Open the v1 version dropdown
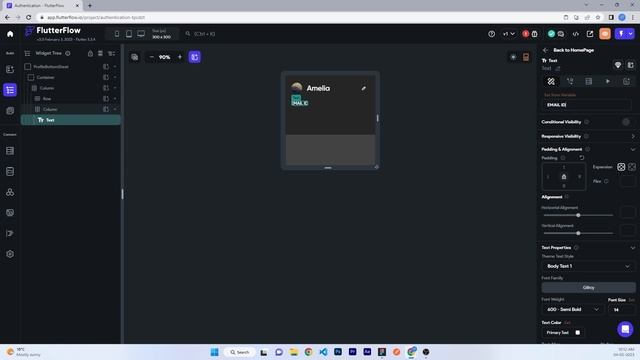 [509, 34]
